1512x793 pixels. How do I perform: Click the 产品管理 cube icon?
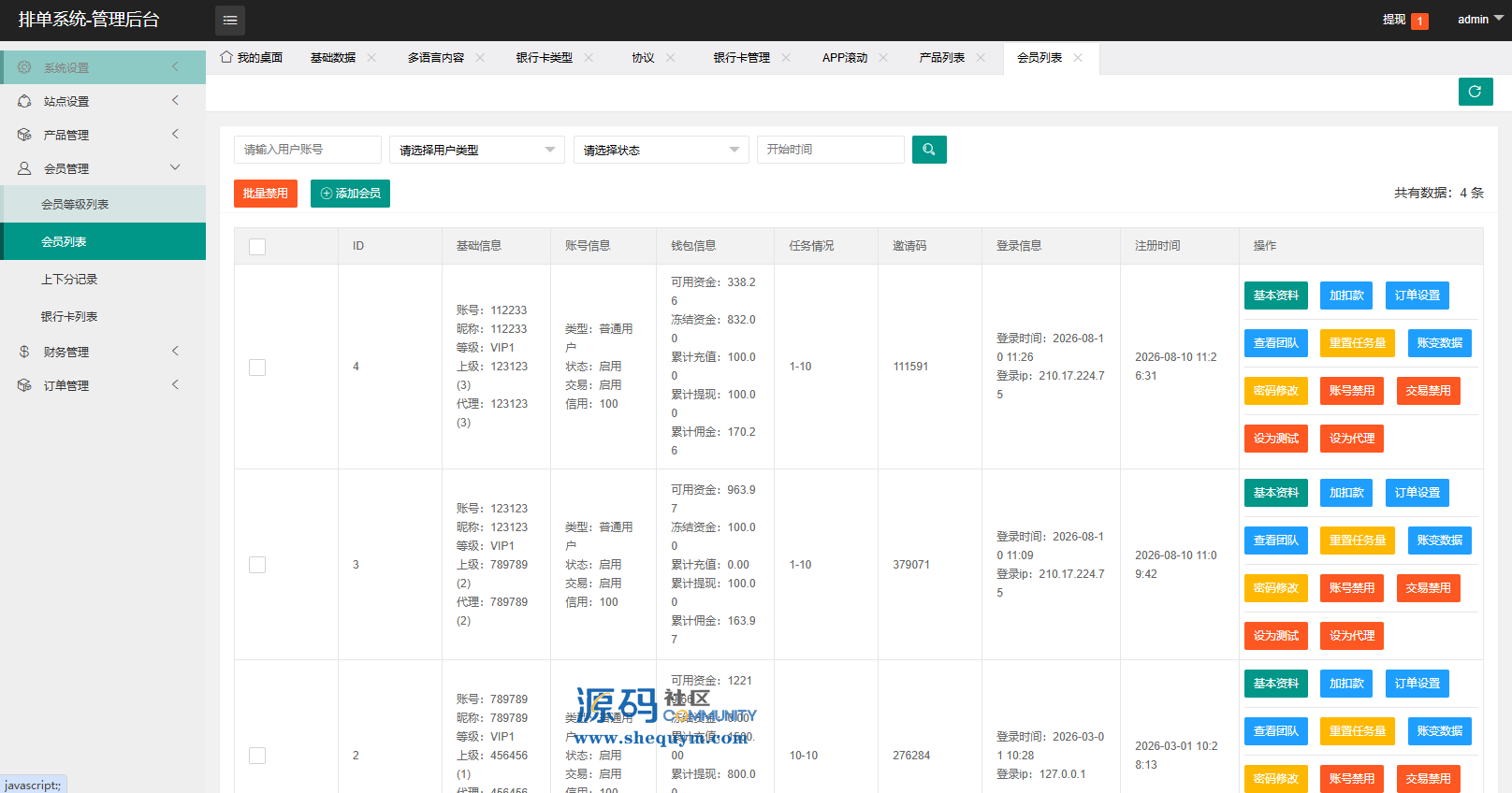point(24,135)
